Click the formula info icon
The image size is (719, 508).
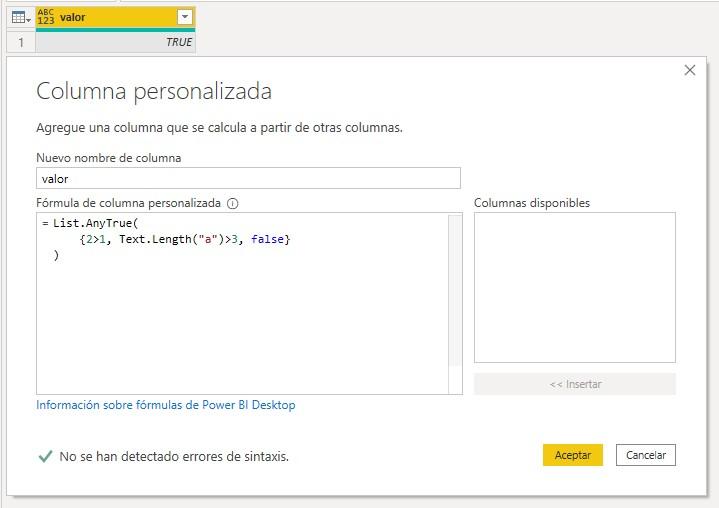tap(233, 203)
